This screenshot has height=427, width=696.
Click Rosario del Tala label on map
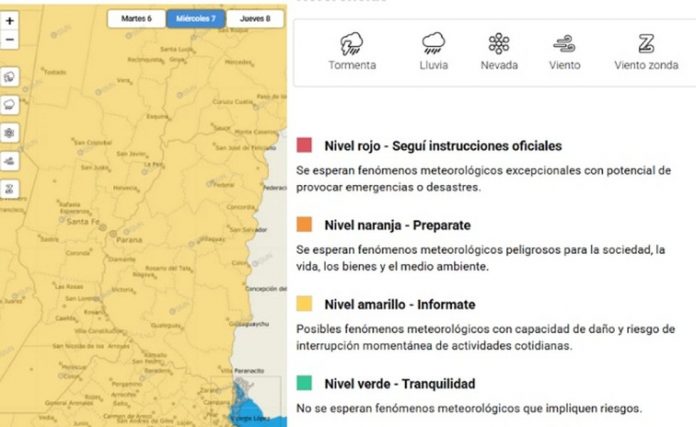(168, 268)
